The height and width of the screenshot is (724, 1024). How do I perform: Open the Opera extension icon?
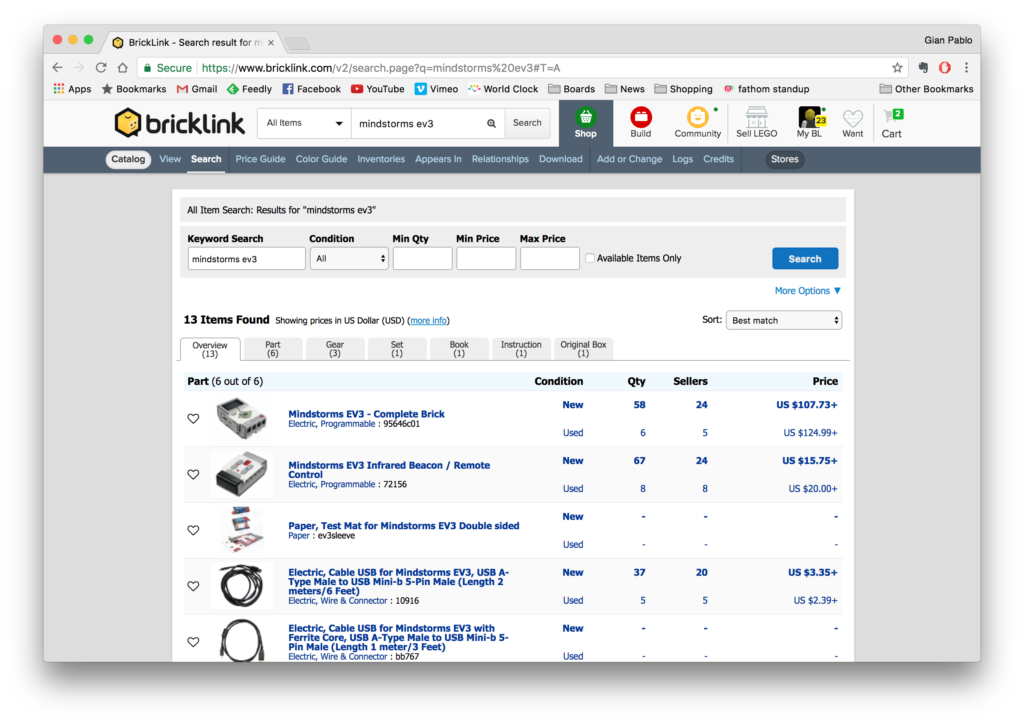944,67
